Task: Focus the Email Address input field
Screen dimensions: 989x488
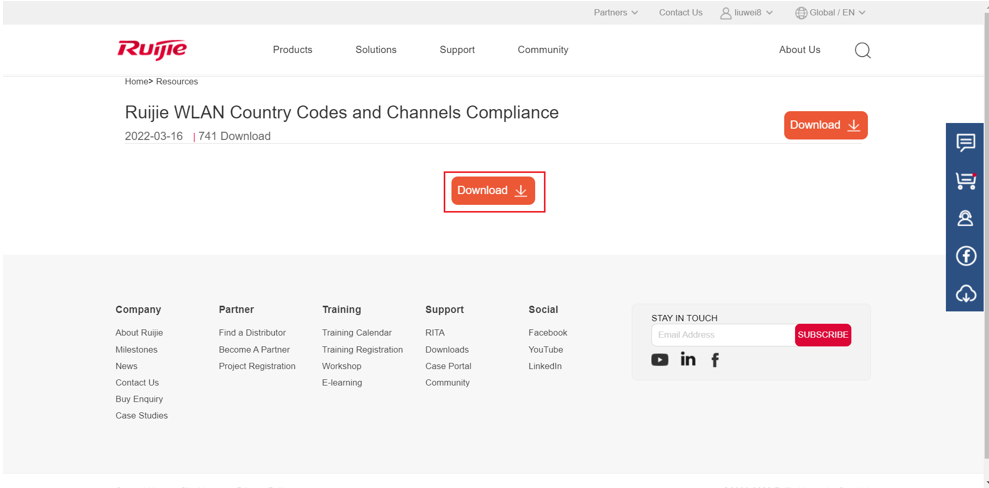Action: click(723, 335)
